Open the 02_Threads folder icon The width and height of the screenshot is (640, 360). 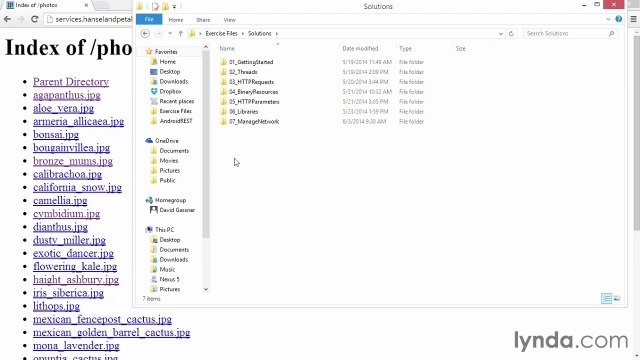click(x=223, y=72)
